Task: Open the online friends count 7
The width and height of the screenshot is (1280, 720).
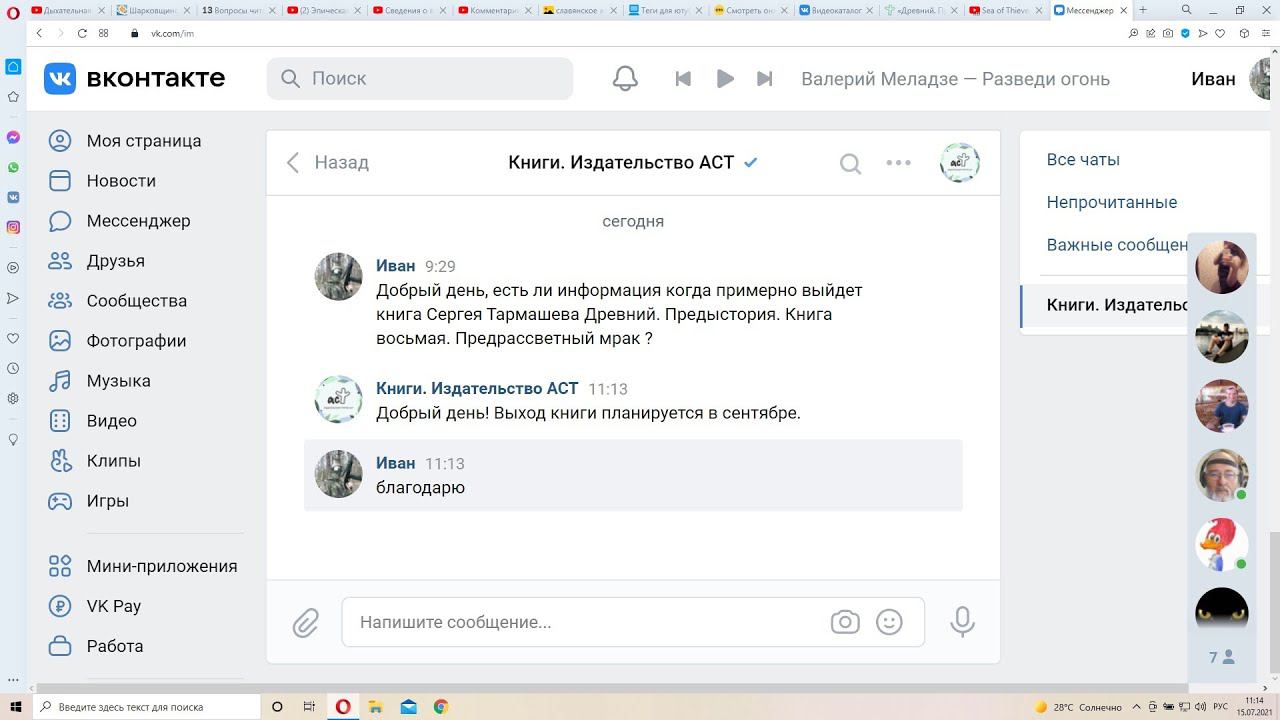Action: click(1222, 657)
